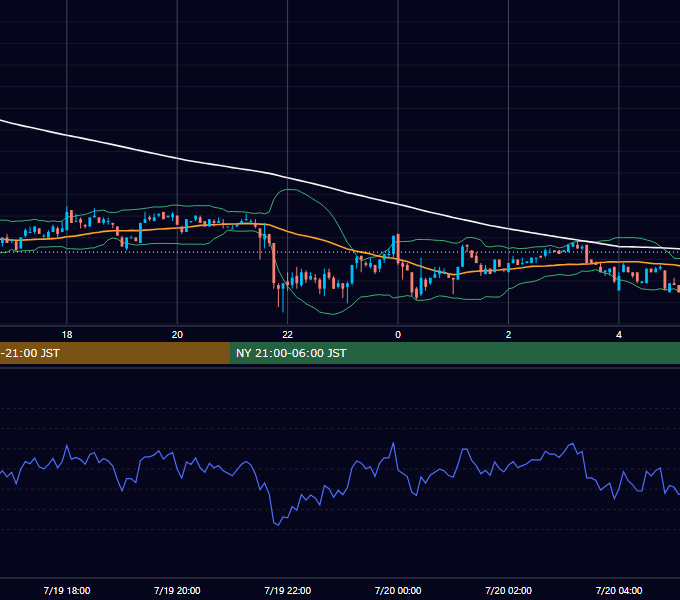Click the 7/20 02:00 date label
680x600 pixels.
[508, 590]
